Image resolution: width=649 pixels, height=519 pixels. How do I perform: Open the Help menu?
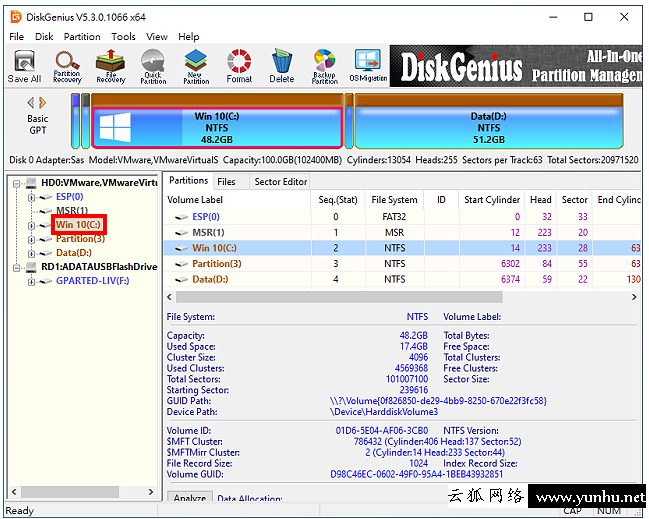pos(189,36)
